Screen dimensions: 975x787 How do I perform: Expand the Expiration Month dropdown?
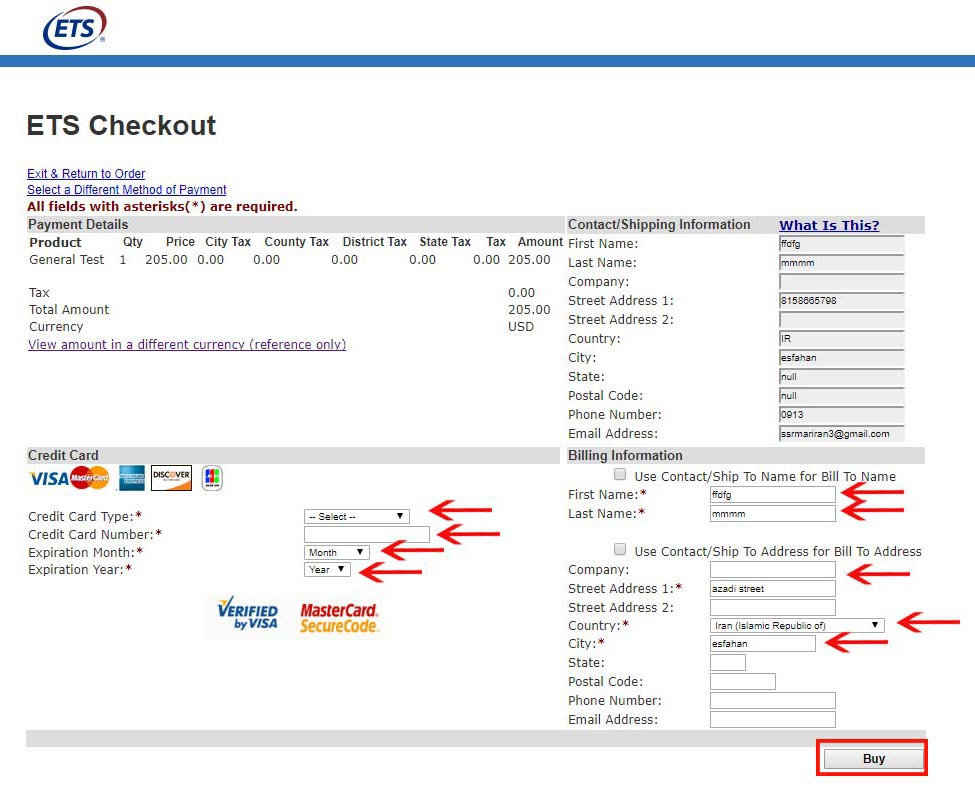[337, 552]
